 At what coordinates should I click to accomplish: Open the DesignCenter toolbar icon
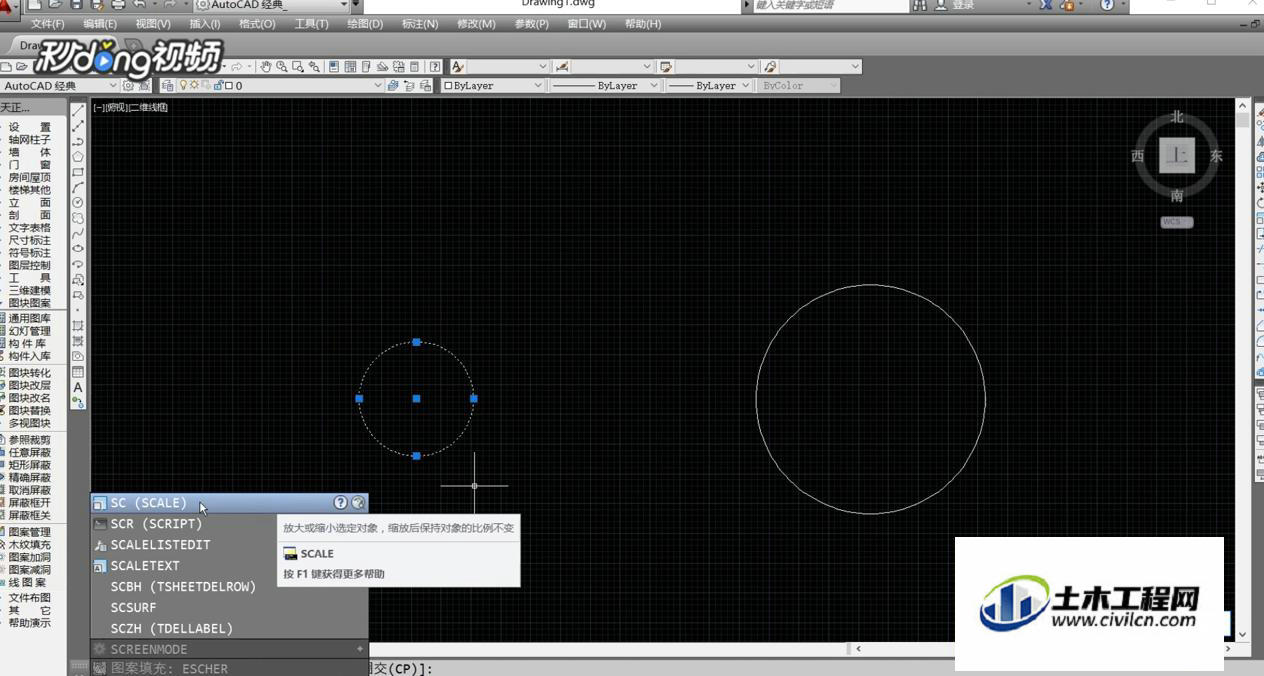(x=350, y=67)
